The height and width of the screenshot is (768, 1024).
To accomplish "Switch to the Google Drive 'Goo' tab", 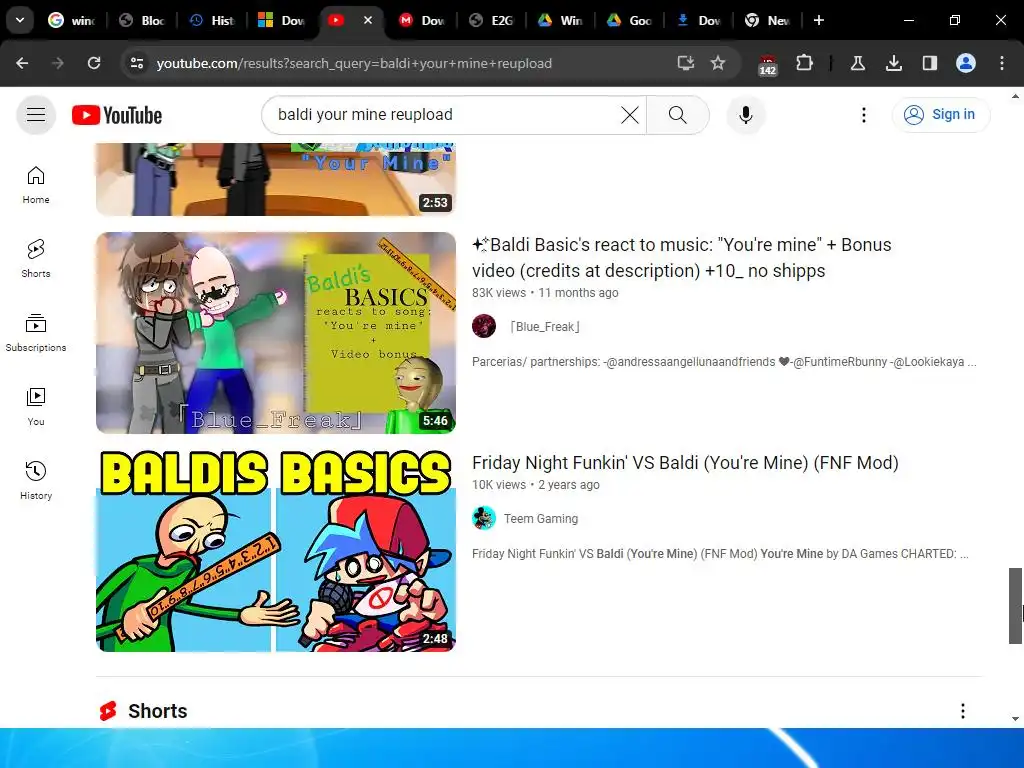I will tap(631, 20).
